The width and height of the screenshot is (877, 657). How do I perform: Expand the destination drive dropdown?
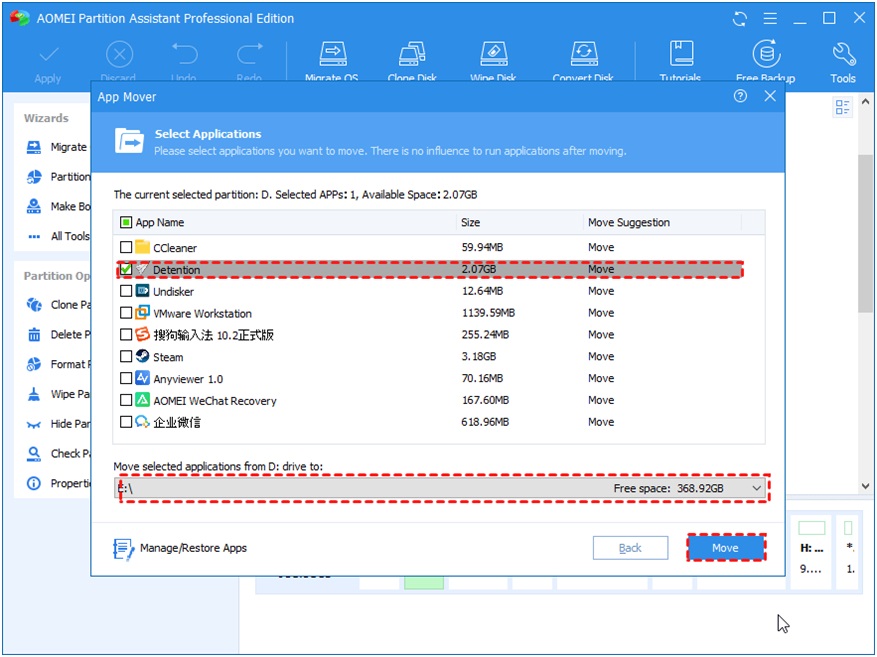coord(756,488)
